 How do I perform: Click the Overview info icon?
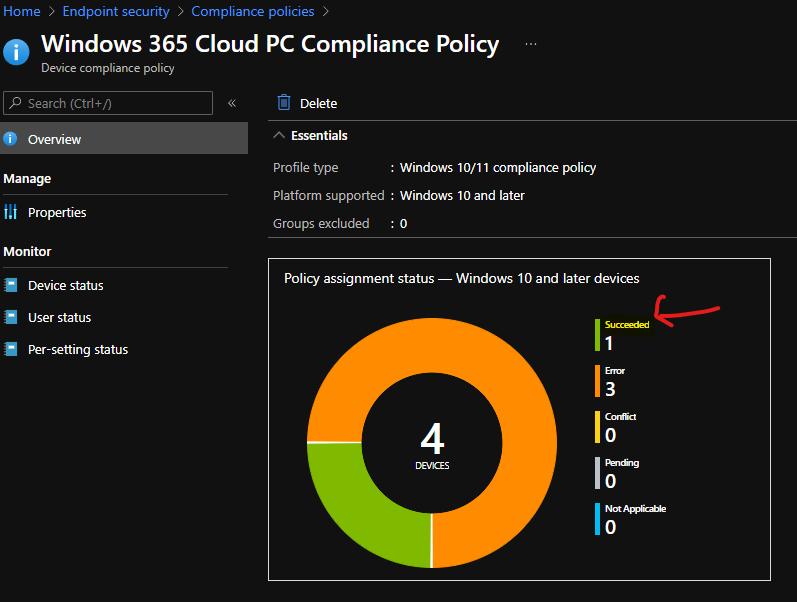click(10, 138)
